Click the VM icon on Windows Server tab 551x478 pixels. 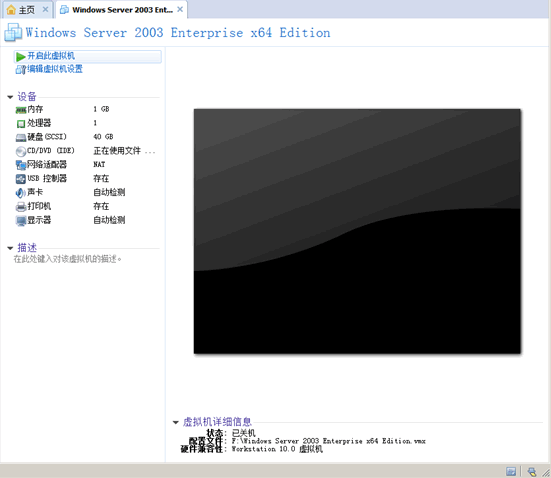click(x=64, y=10)
